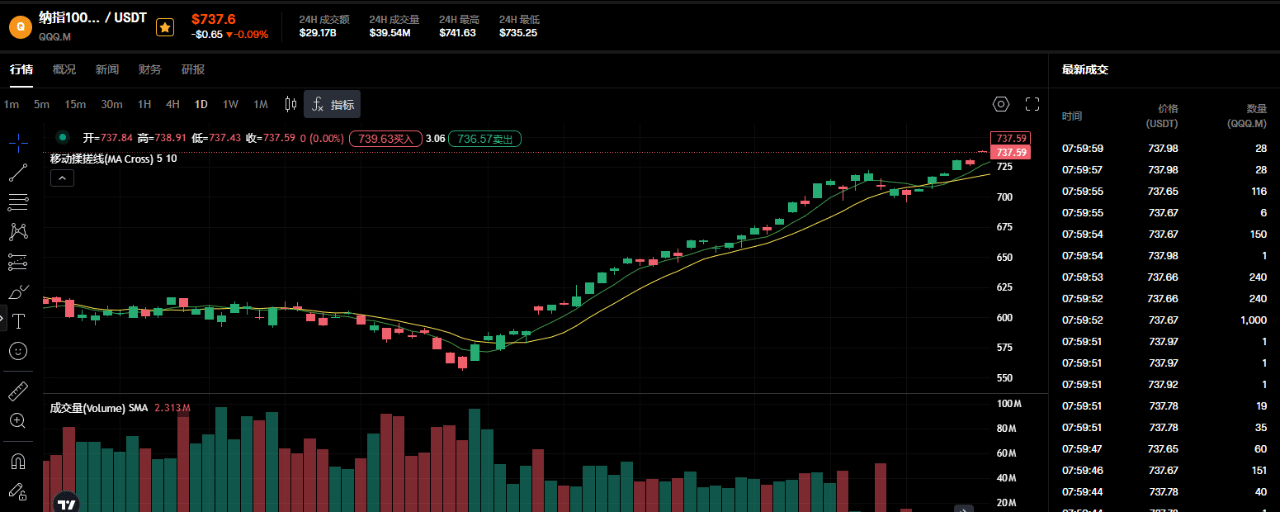Switch to the 行情 tab
1280x512 pixels.
[x=21, y=69]
